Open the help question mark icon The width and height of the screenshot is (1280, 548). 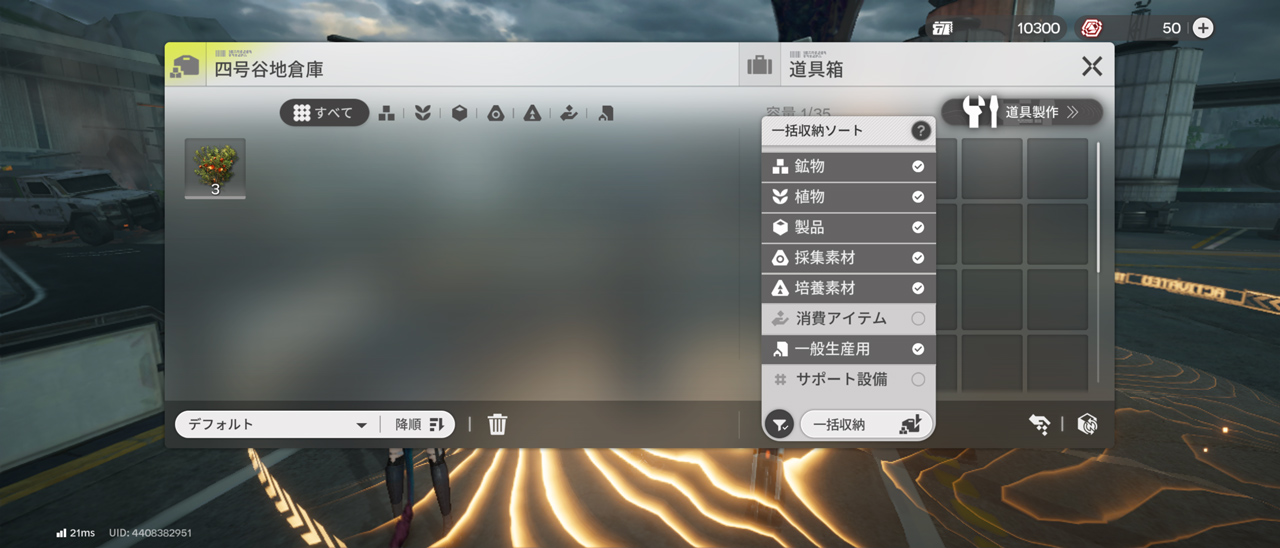tap(920, 131)
